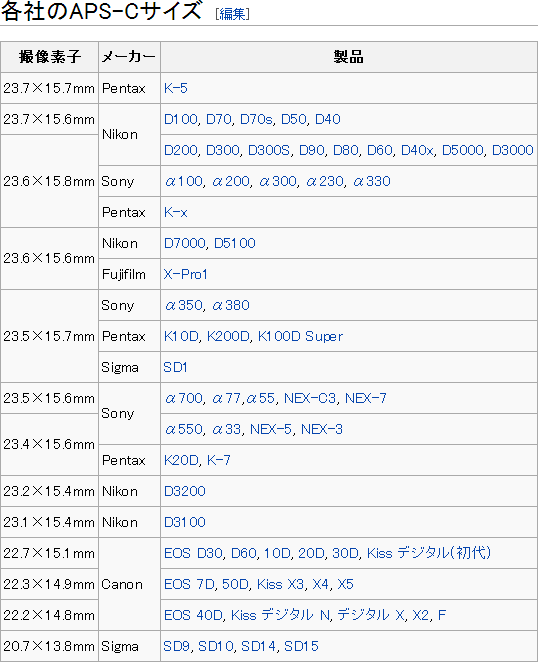Open the NEX-5 link
This screenshot has height=662, width=538.
271,429
